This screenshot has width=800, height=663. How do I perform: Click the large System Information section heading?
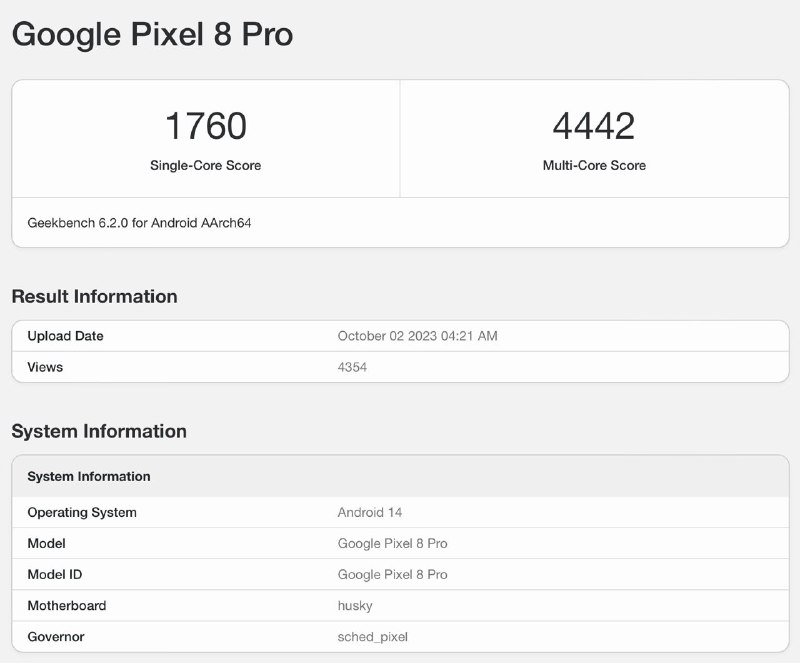[99, 431]
